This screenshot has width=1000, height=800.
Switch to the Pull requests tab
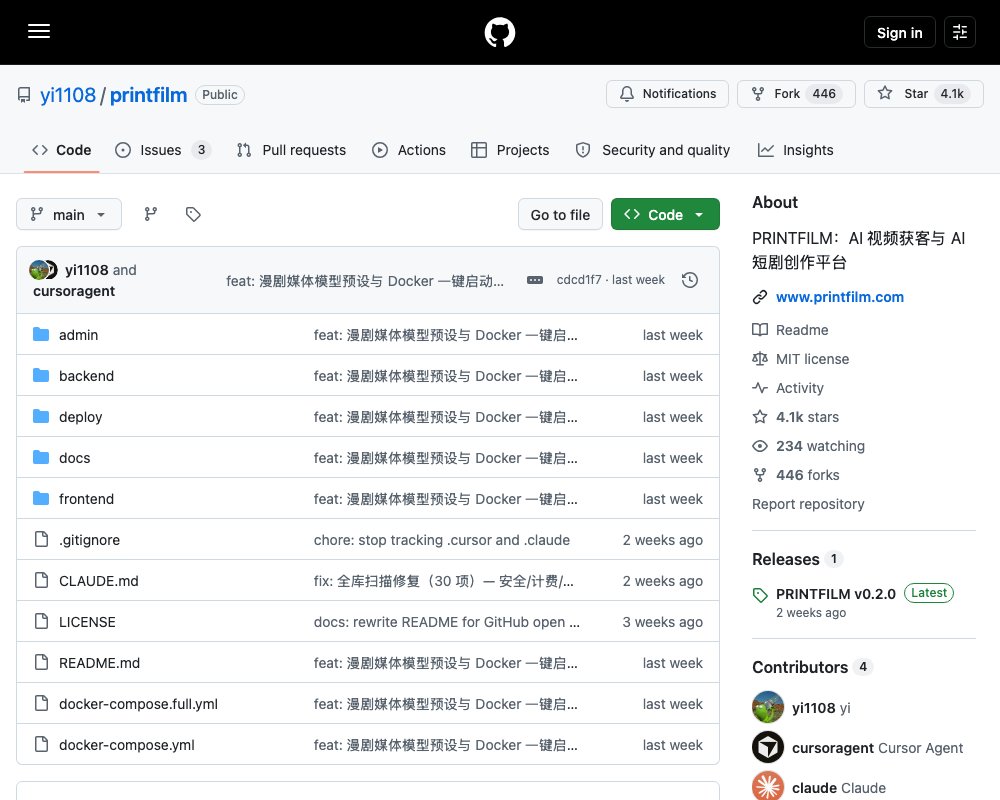click(291, 150)
